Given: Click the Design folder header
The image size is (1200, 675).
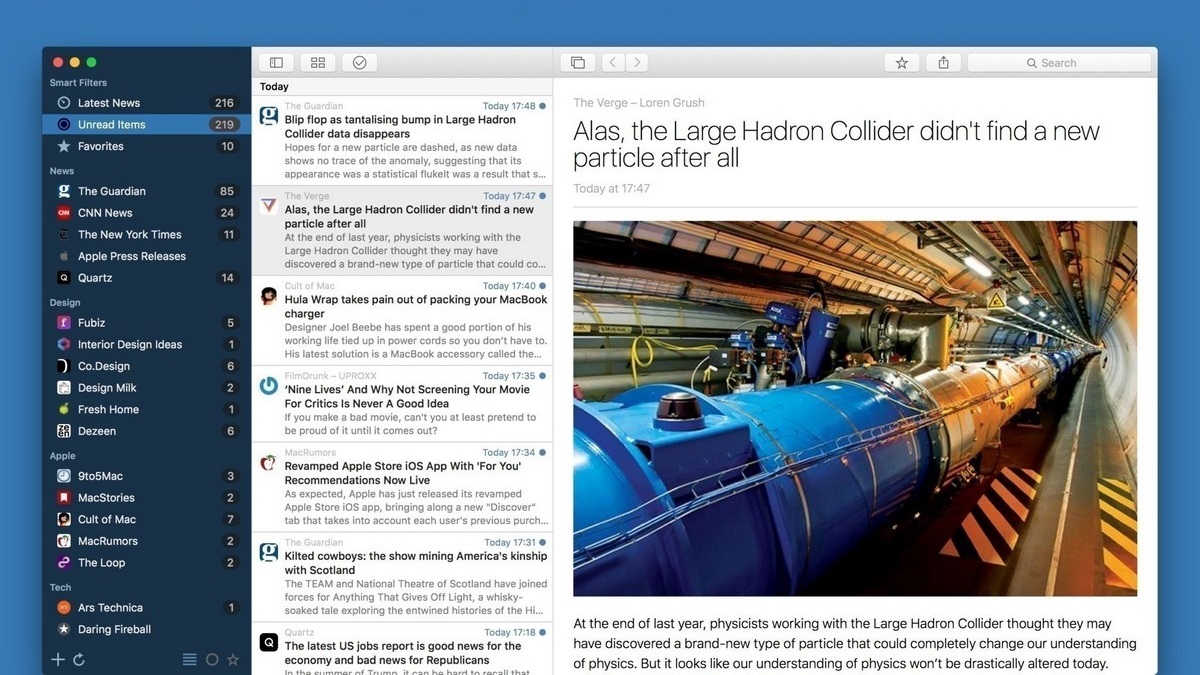Looking at the screenshot, I should coord(65,303).
